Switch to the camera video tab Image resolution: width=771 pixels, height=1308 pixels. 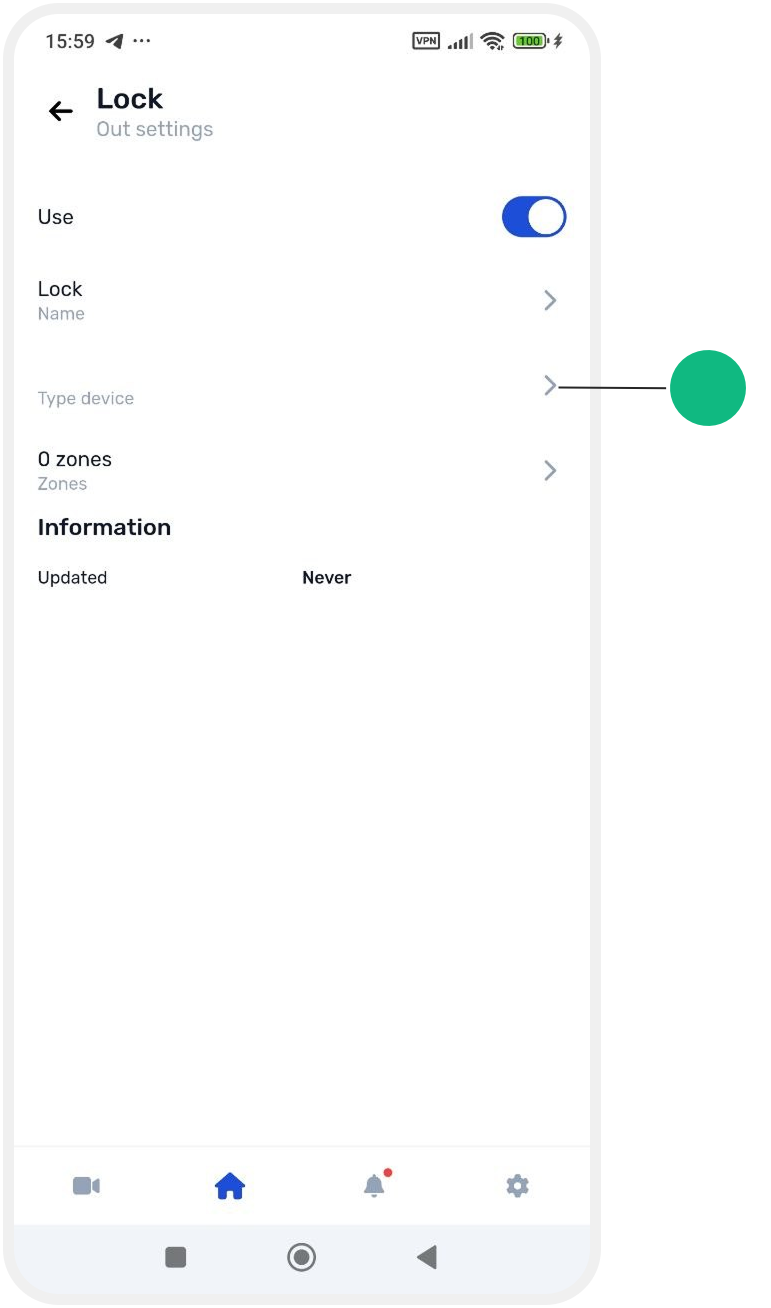pyautogui.click(x=86, y=1186)
